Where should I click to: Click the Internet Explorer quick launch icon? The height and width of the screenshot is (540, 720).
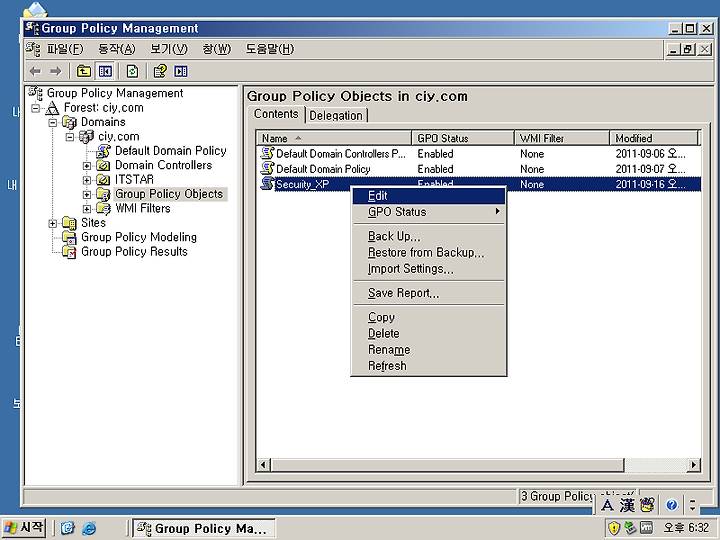coord(89,528)
